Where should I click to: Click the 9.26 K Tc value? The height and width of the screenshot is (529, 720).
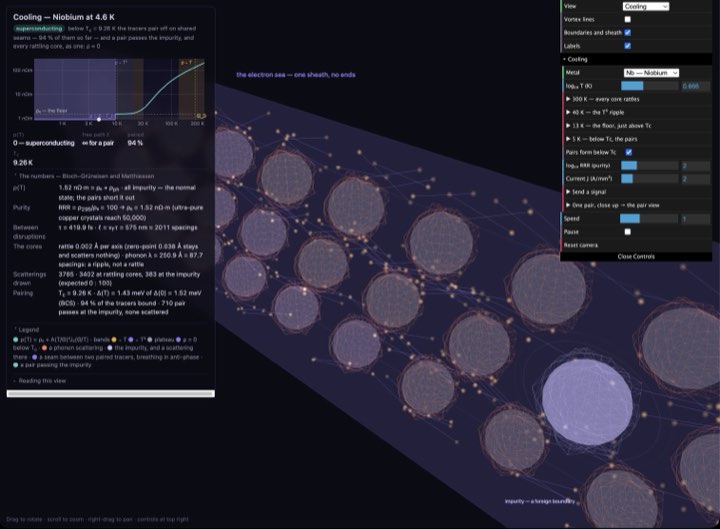click(23, 163)
